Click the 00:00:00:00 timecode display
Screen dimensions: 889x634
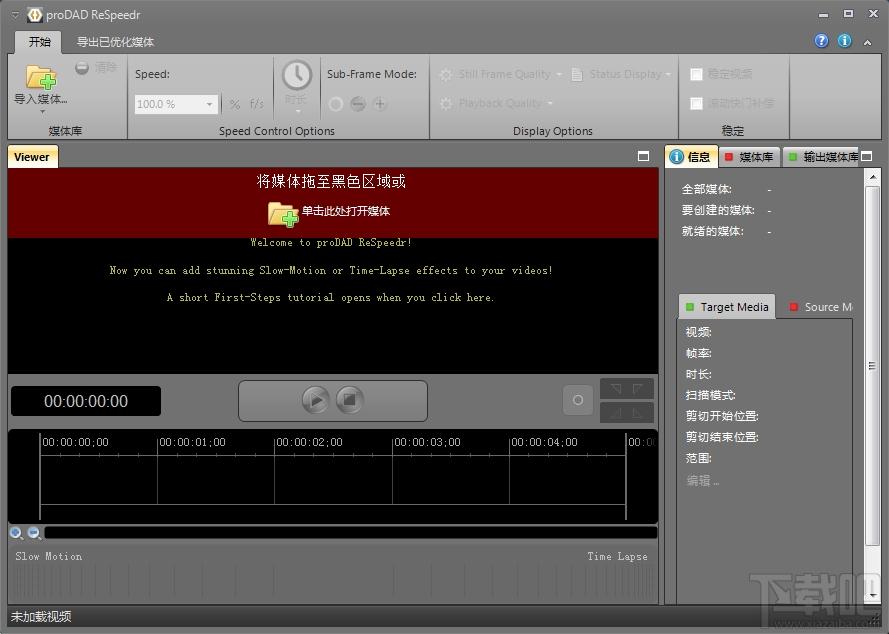86,401
